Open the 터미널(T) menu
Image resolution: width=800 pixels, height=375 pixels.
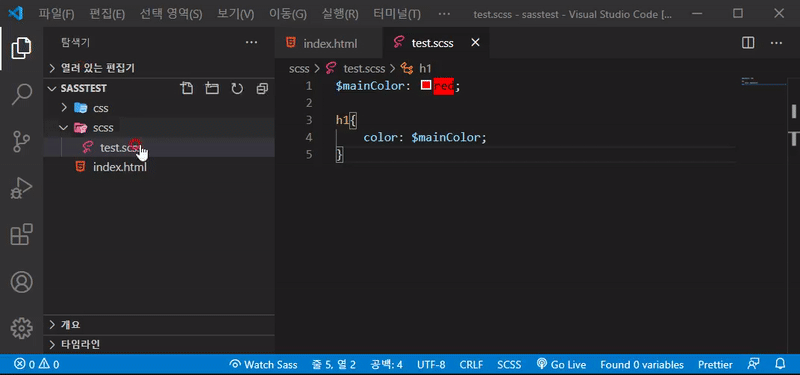[397, 14]
